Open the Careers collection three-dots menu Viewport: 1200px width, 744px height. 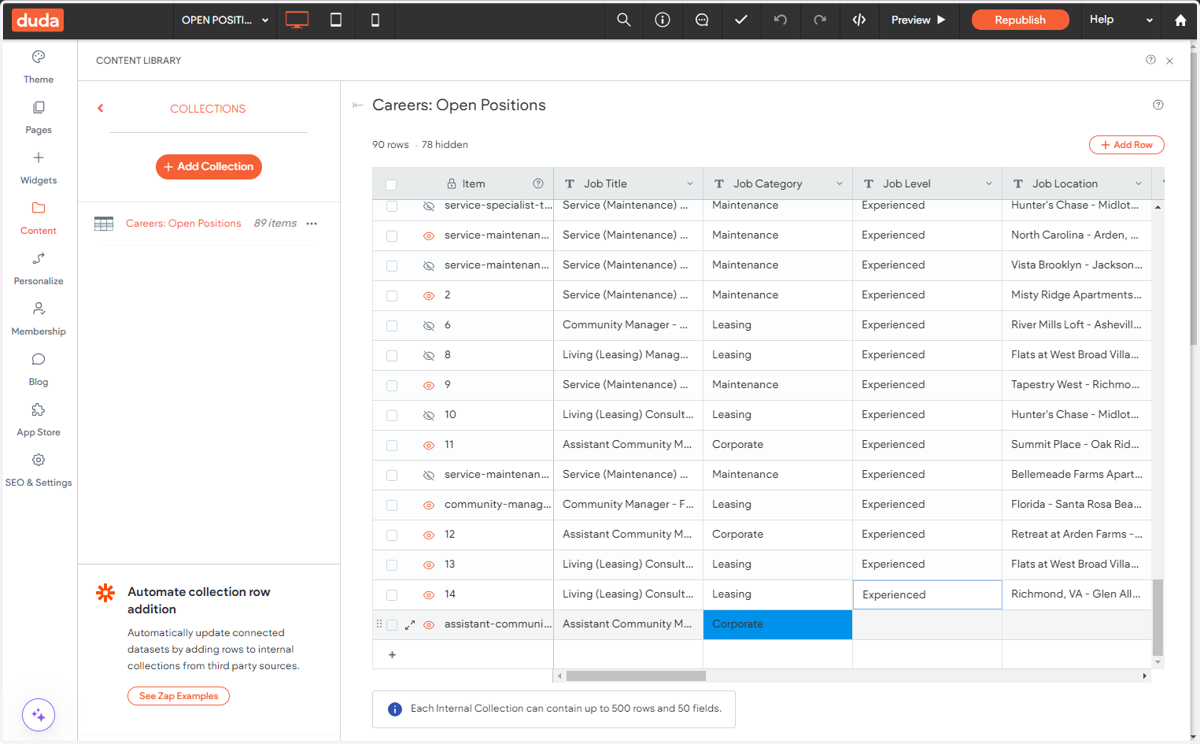pos(311,224)
